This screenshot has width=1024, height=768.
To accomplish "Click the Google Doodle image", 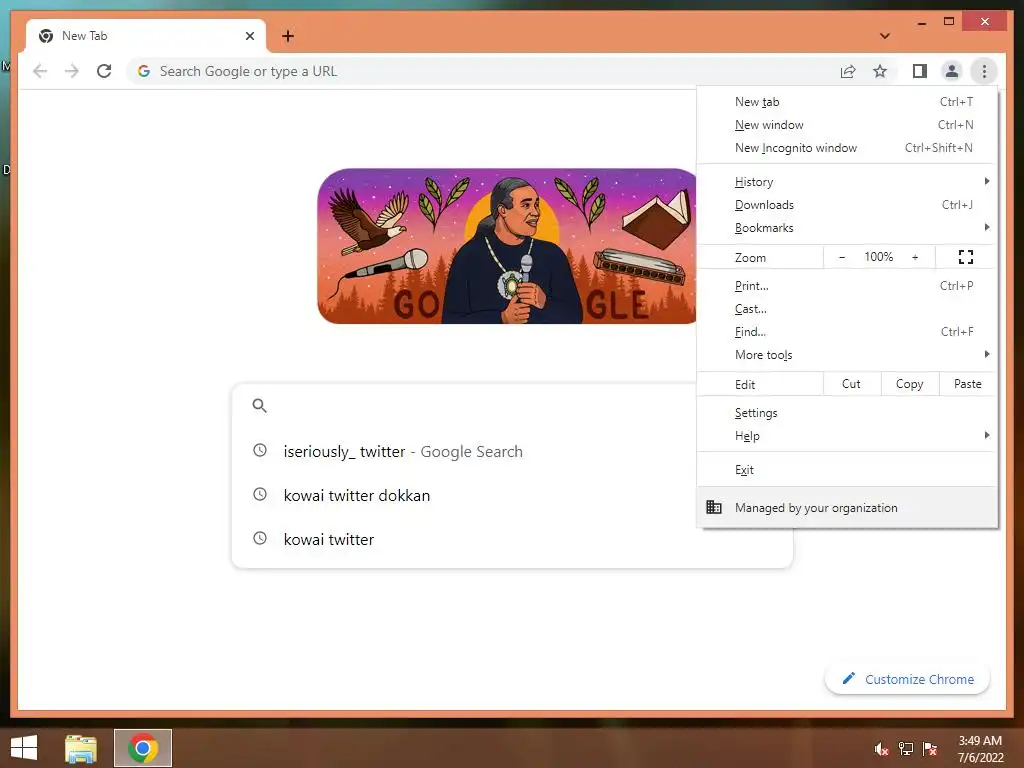I will point(507,246).
